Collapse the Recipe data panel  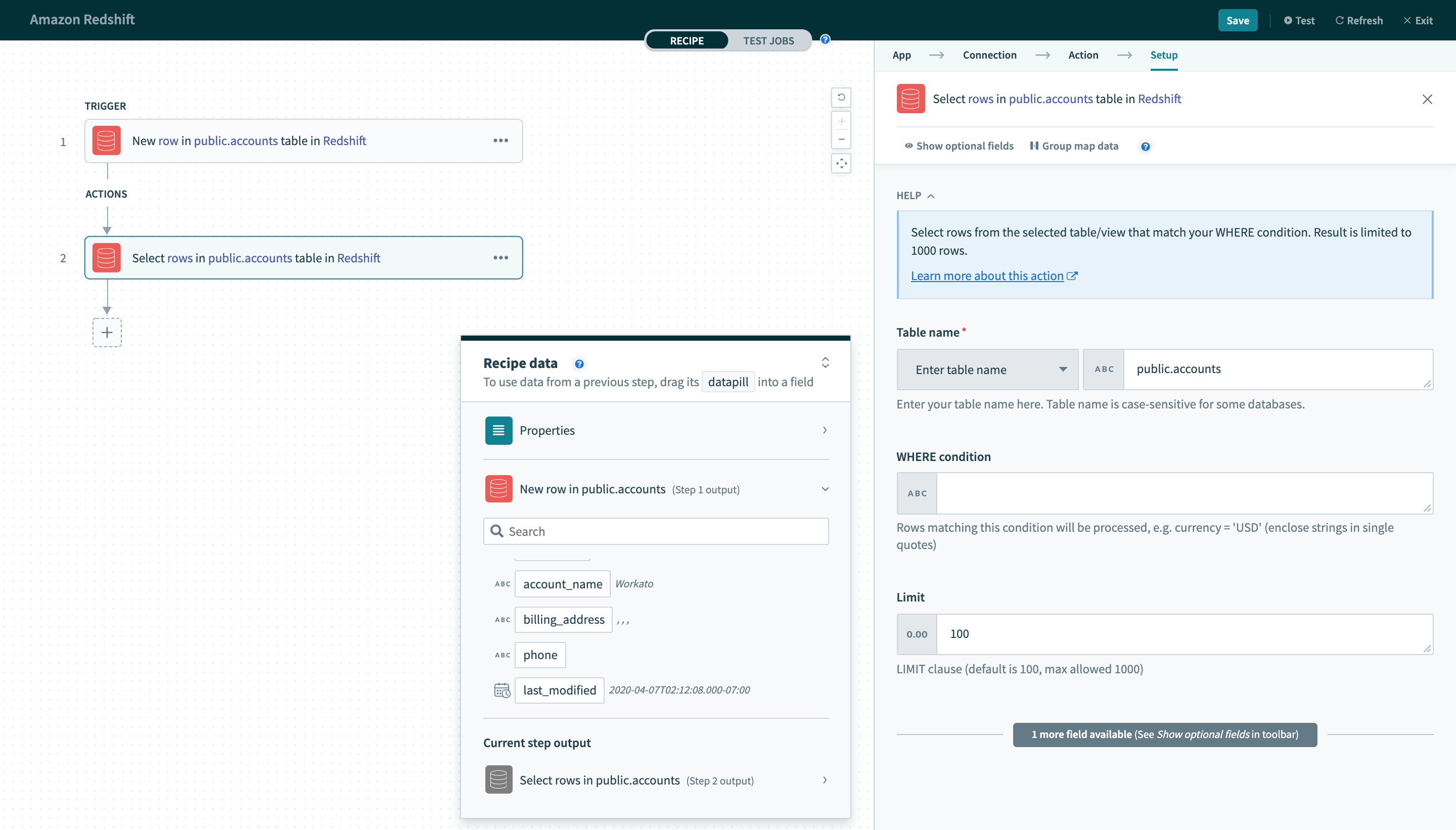[x=825, y=362]
